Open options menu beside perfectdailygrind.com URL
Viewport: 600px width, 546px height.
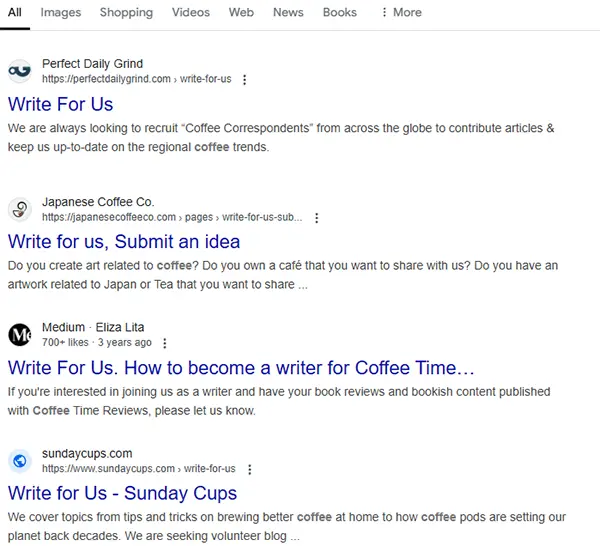pos(245,80)
